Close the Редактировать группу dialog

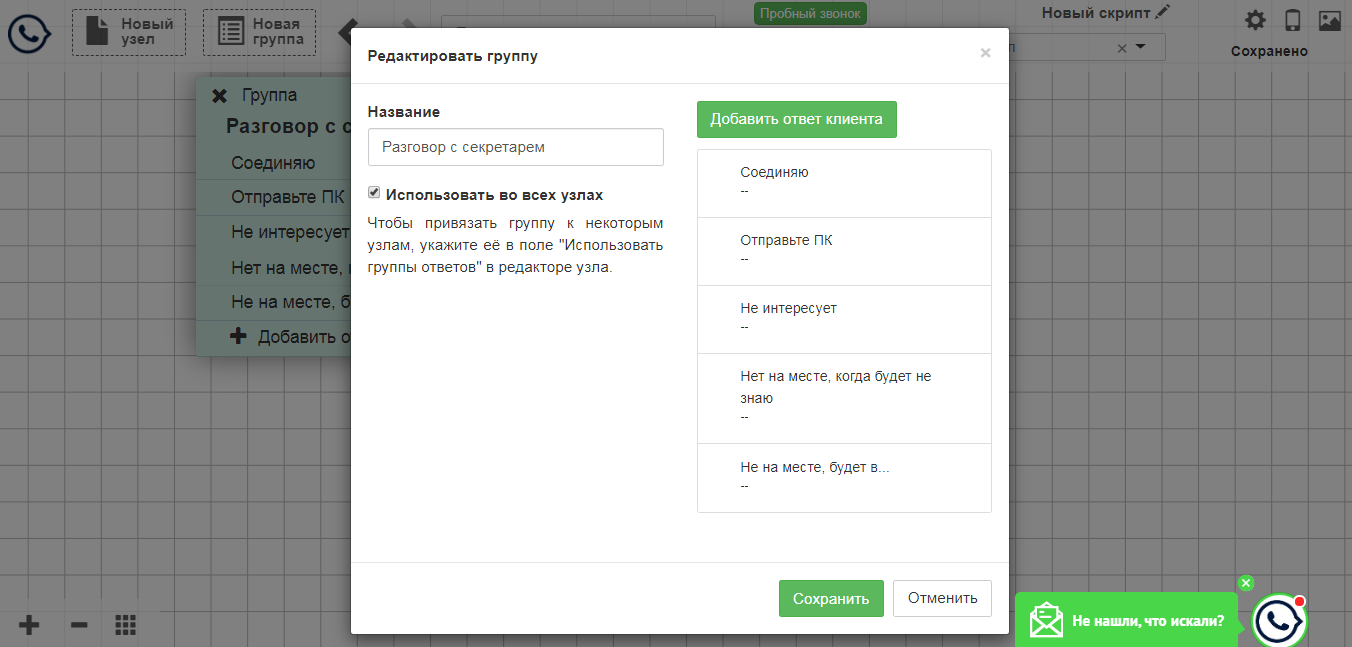click(x=985, y=53)
